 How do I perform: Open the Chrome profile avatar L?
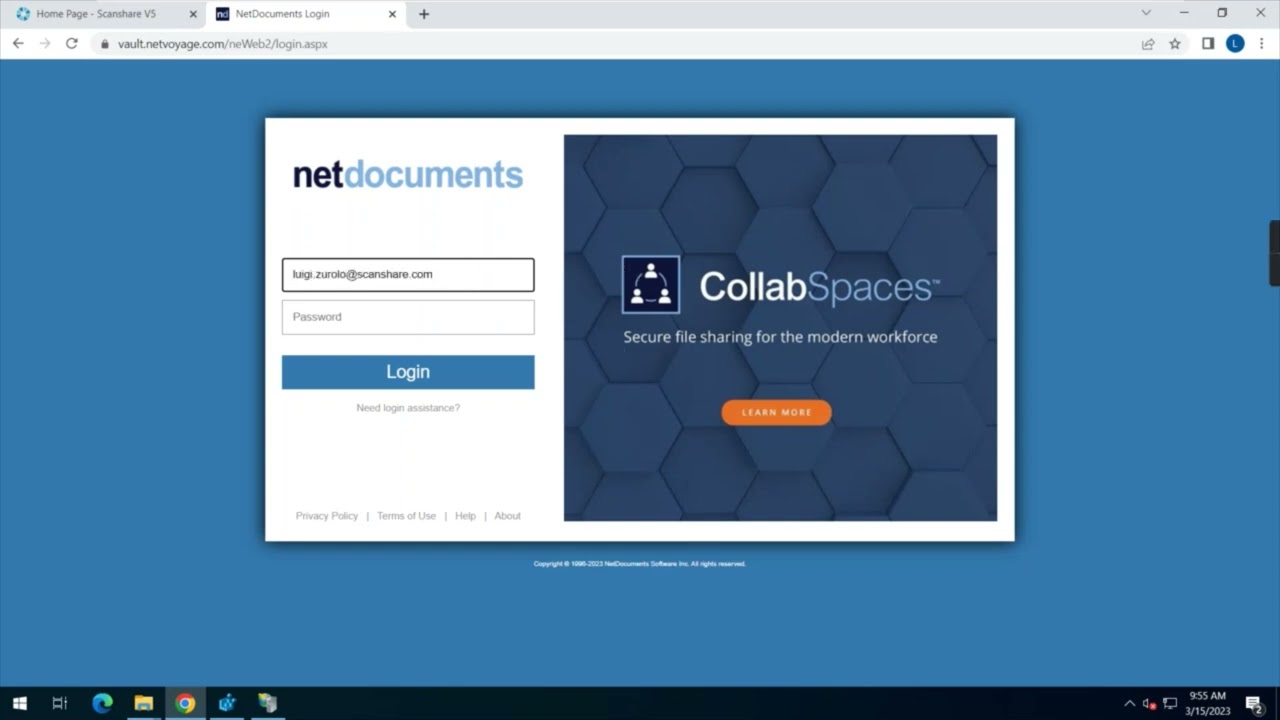tap(1235, 44)
